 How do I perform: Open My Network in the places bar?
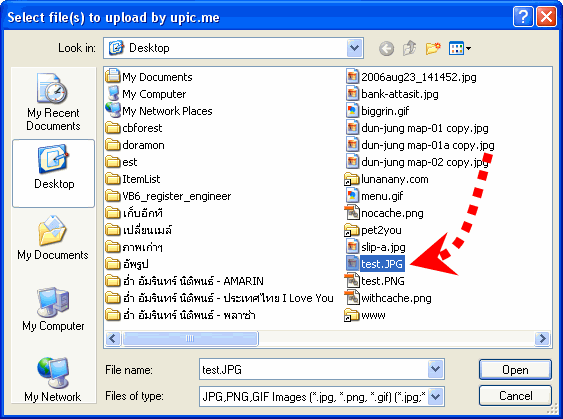coord(53,380)
